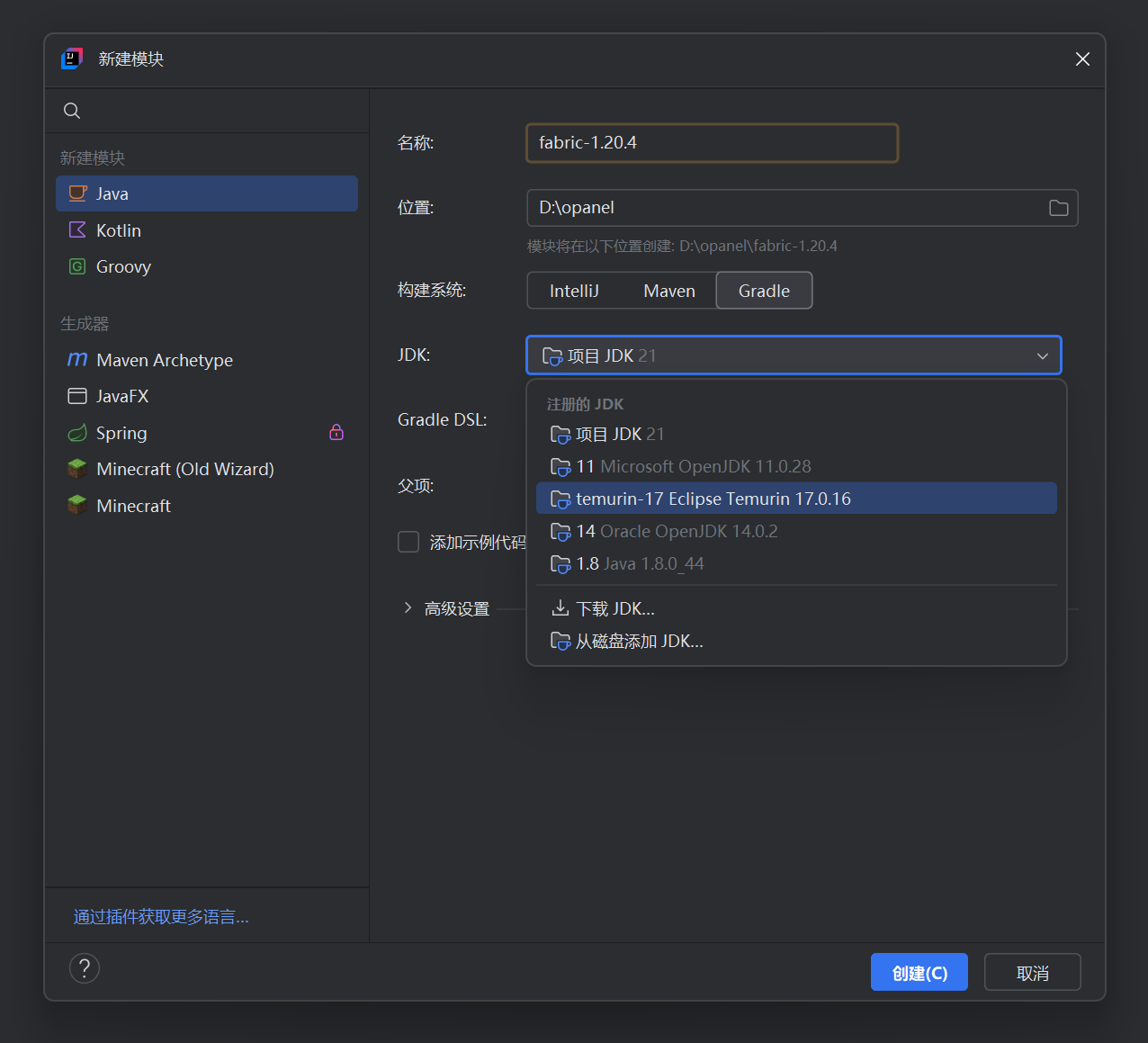The image size is (1148, 1043).
Task: Collapse the JDK dropdown with arrow
Action: 1042,355
